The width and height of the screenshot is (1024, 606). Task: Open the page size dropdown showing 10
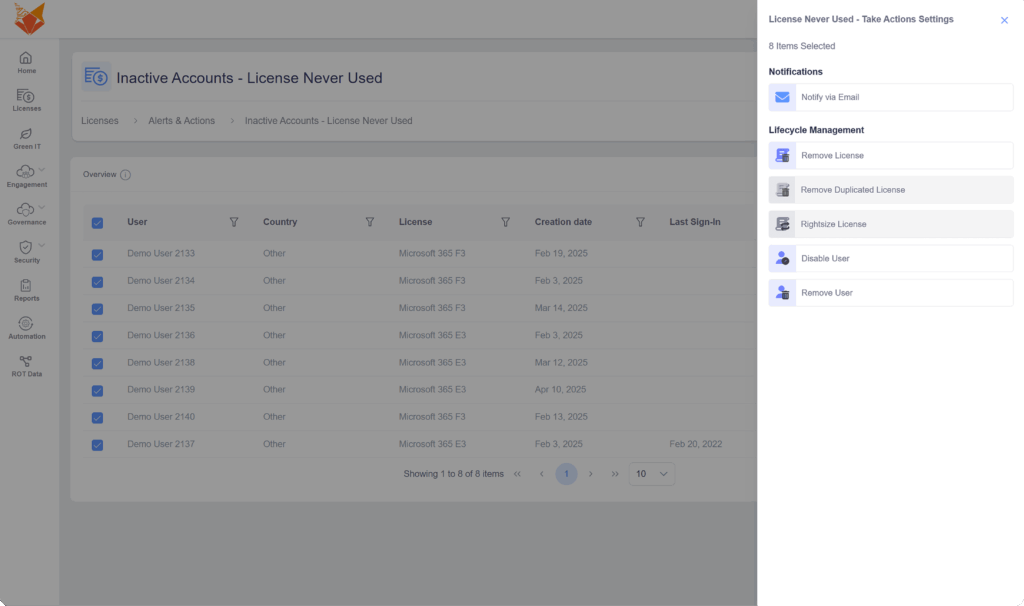click(x=651, y=473)
